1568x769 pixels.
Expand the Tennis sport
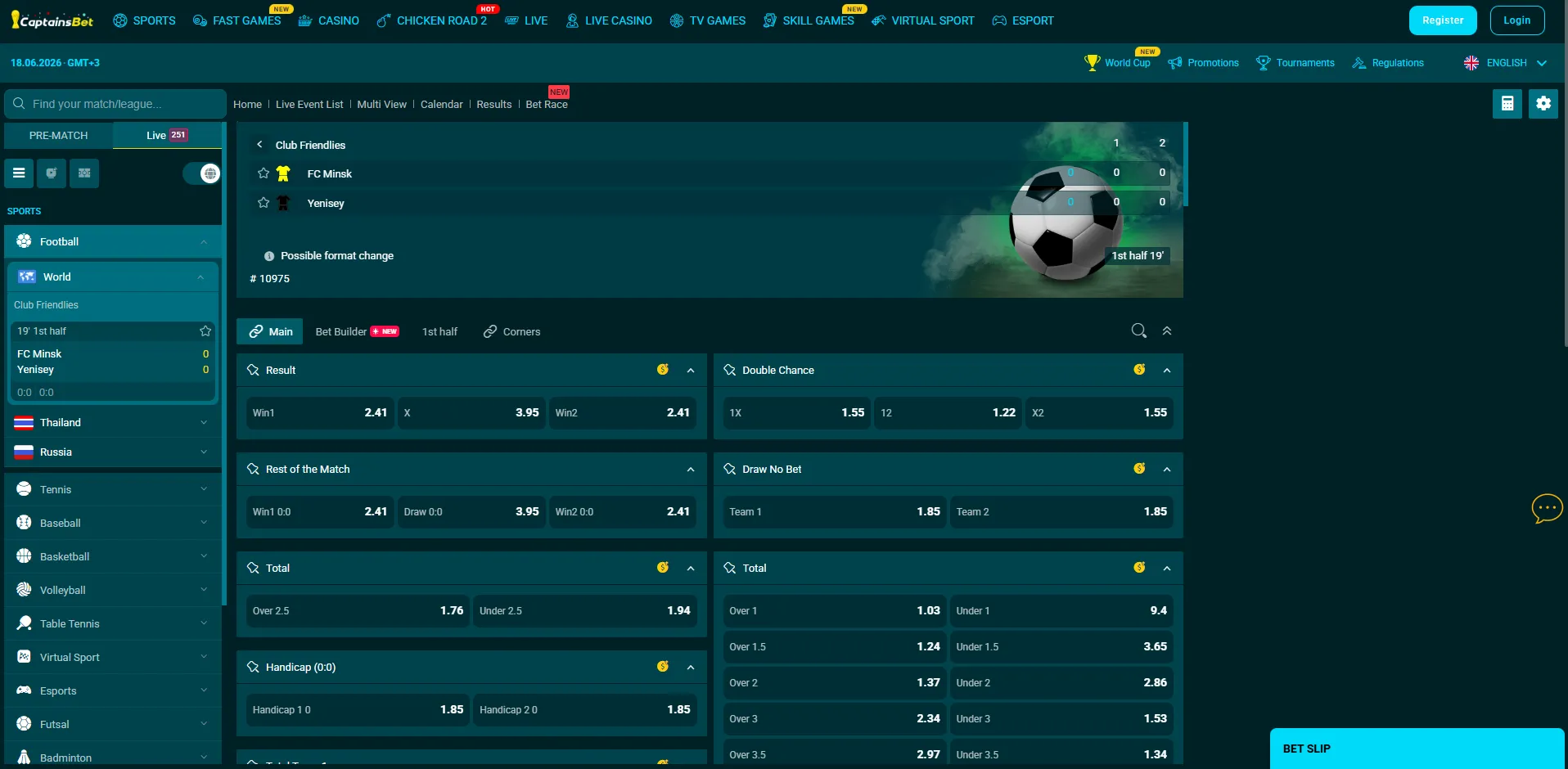(x=113, y=489)
